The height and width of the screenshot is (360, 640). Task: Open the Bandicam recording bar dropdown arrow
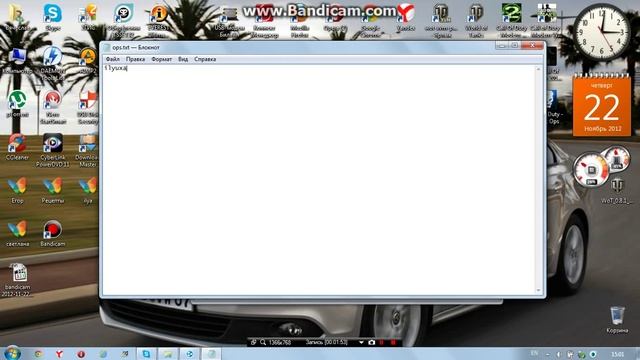click(361, 342)
